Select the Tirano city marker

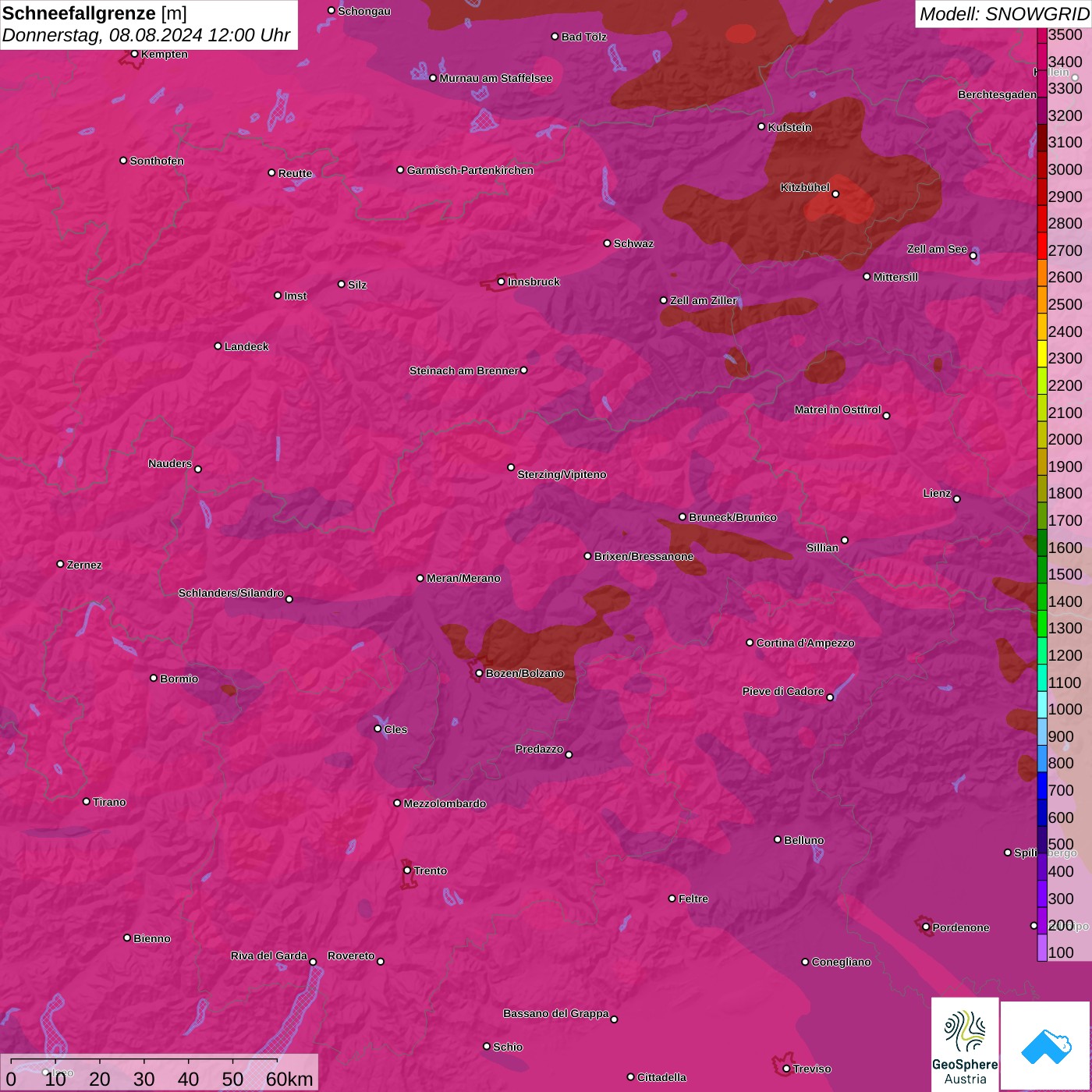(87, 801)
